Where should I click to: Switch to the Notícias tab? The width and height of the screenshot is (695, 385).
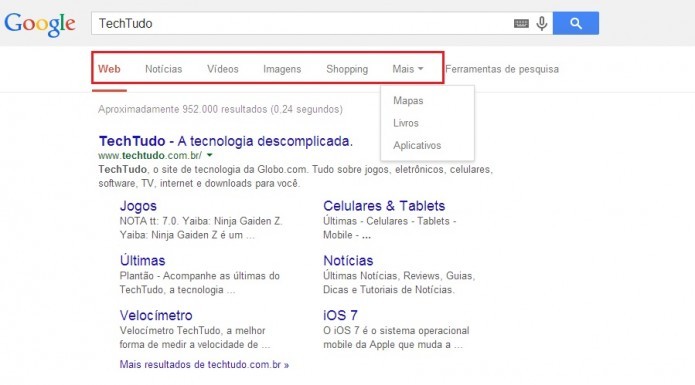click(164, 69)
